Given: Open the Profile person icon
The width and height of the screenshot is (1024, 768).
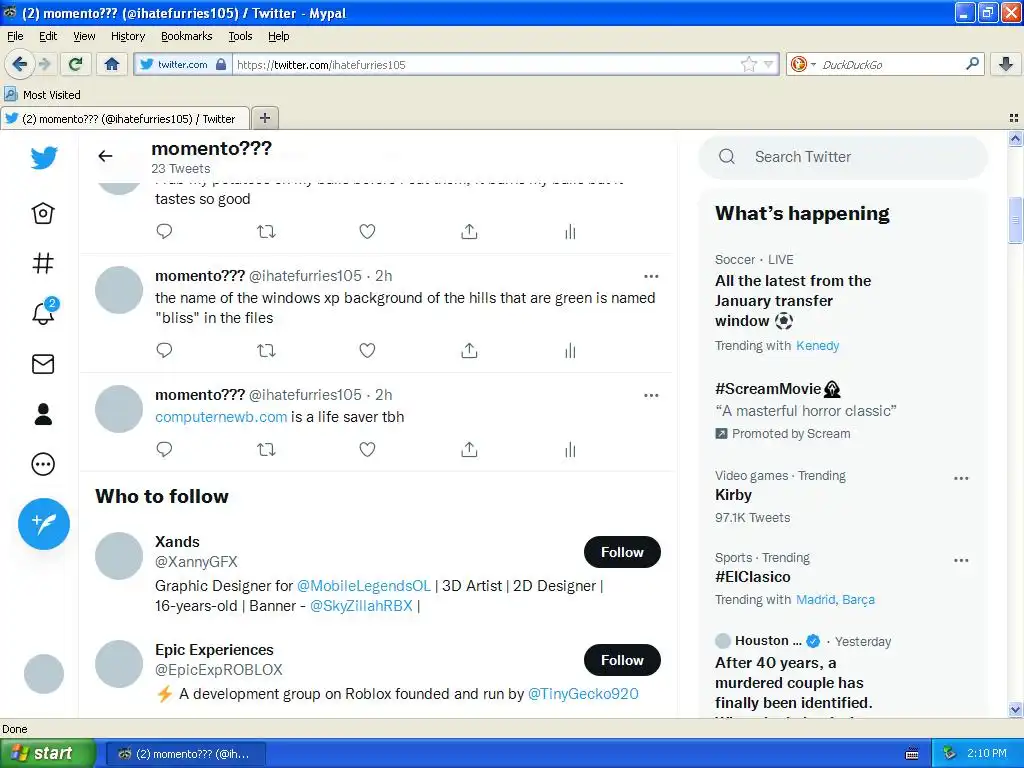Looking at the screenshot, I should click(x=43, y=414).
